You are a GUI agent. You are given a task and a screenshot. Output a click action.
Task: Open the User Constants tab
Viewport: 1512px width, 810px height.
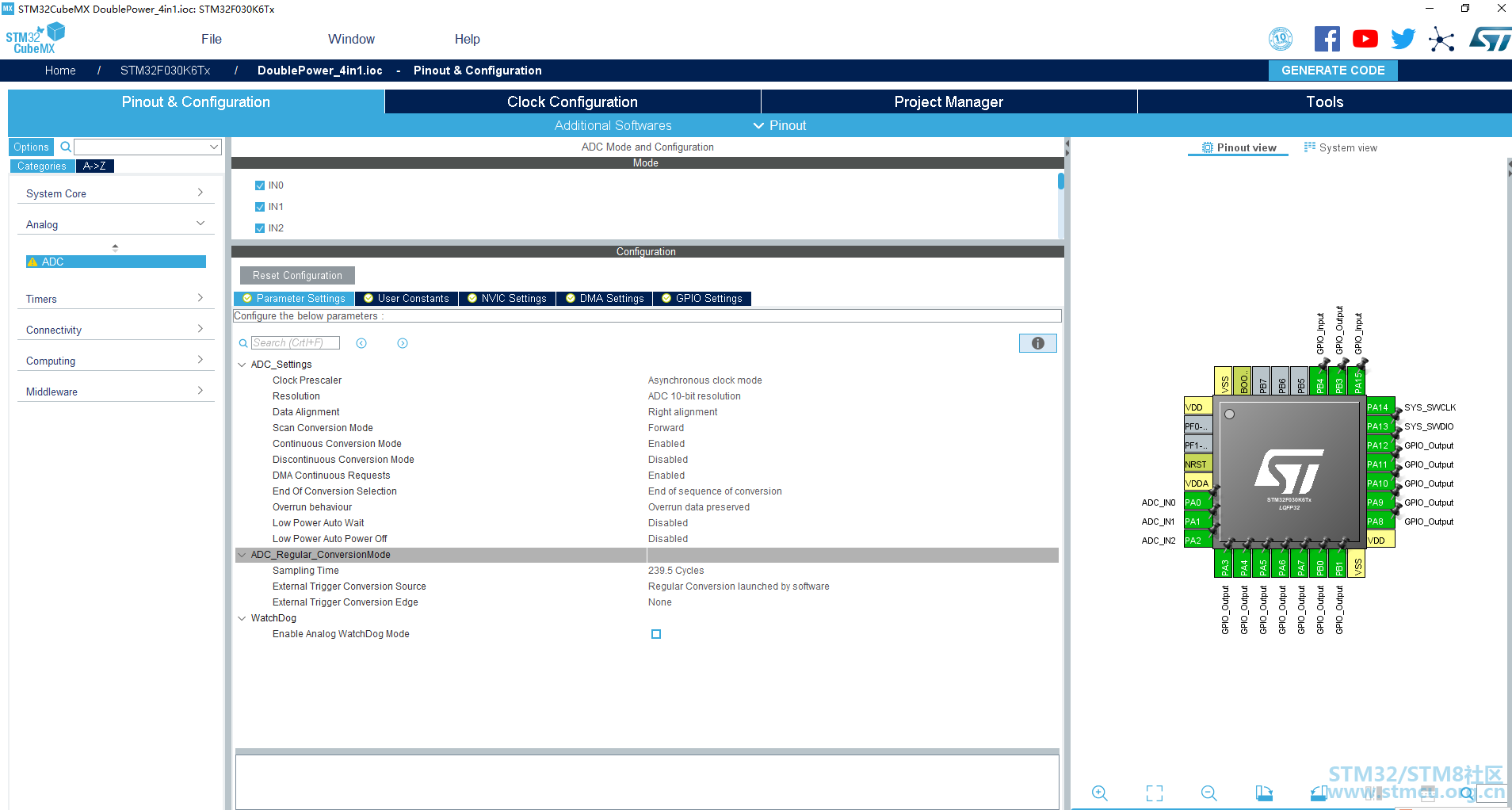click(407, 299)
